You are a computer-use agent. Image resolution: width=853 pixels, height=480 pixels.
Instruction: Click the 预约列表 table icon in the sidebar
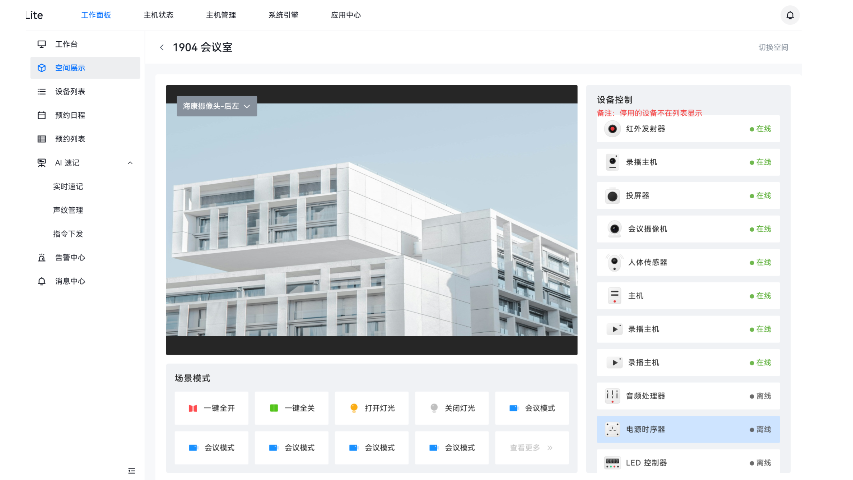tap(42, 139)
